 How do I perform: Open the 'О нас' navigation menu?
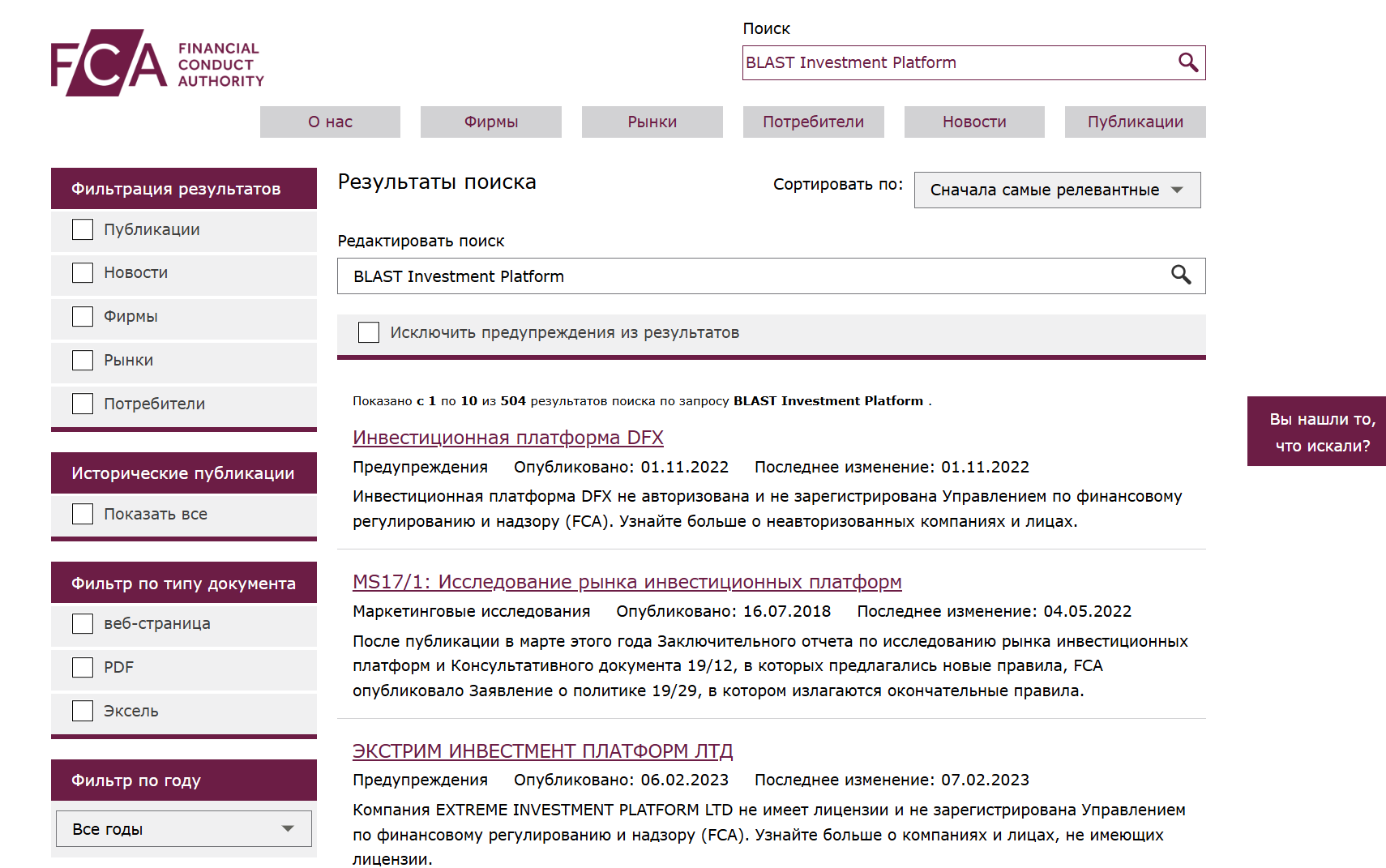tap(330, 122)
